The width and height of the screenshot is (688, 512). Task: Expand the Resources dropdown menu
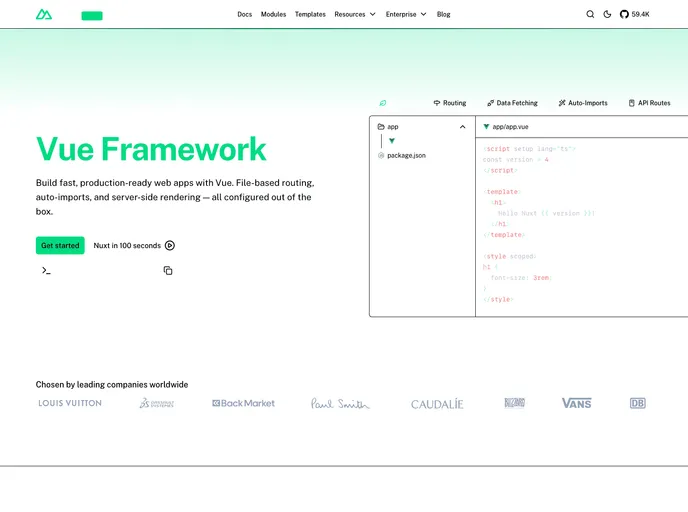point(355,14)
